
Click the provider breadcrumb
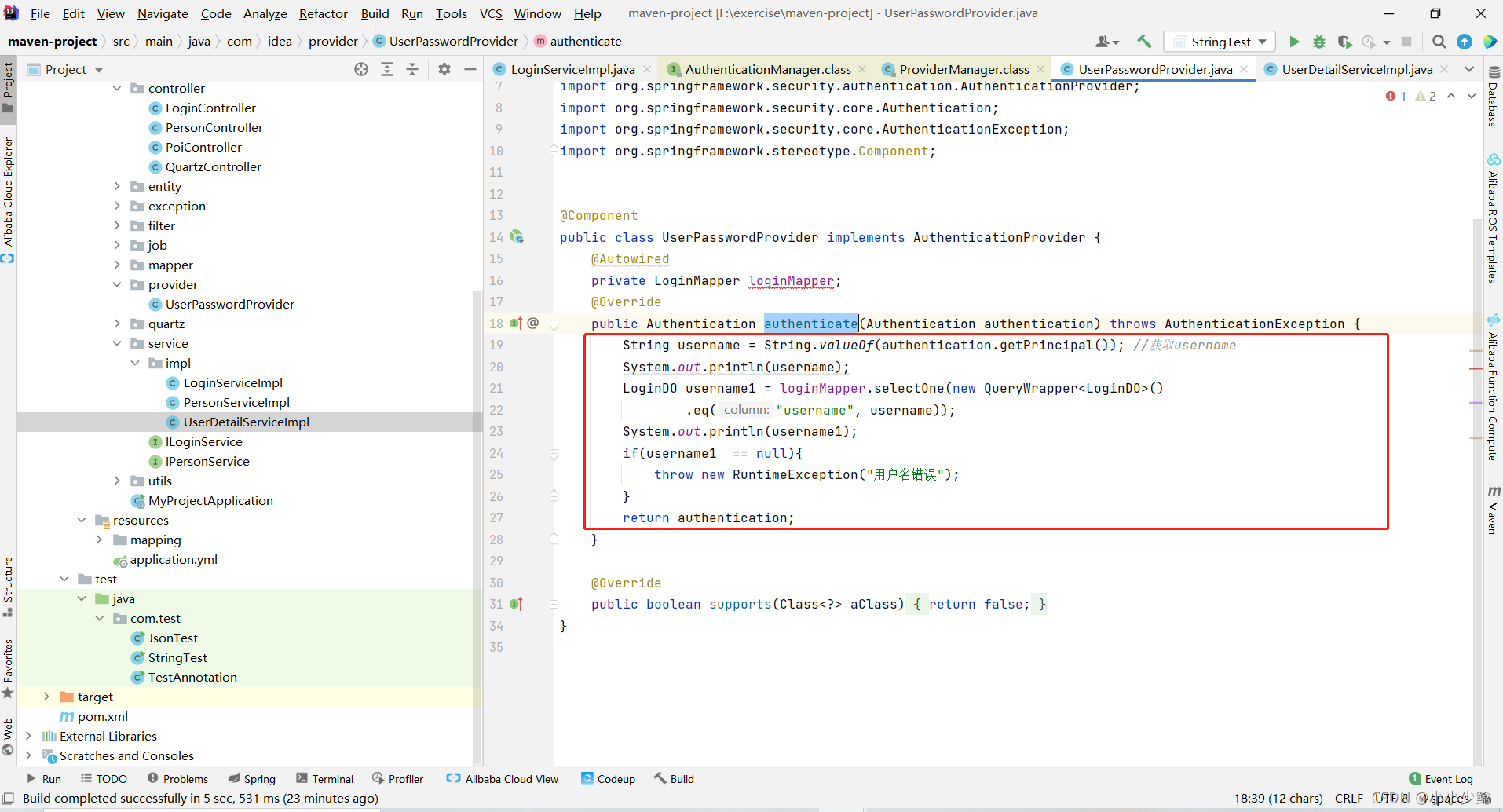[333, 41]
